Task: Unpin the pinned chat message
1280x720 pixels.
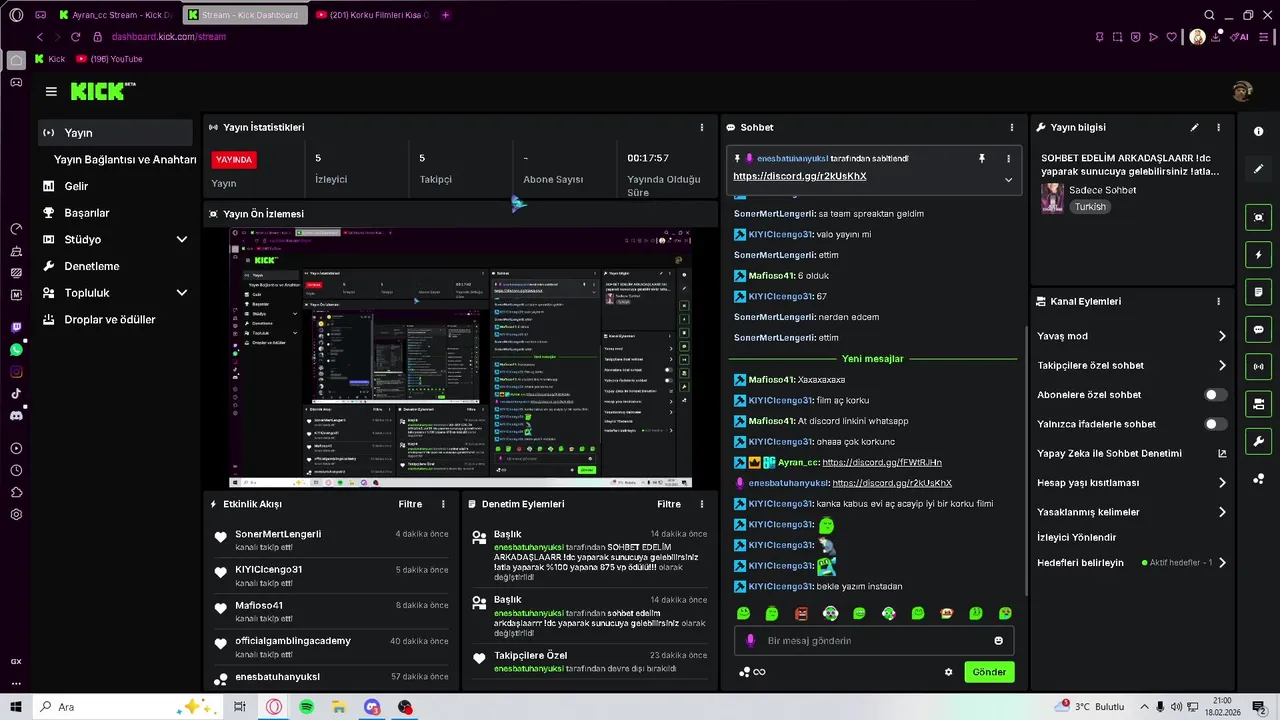Action: coord(982,158)
